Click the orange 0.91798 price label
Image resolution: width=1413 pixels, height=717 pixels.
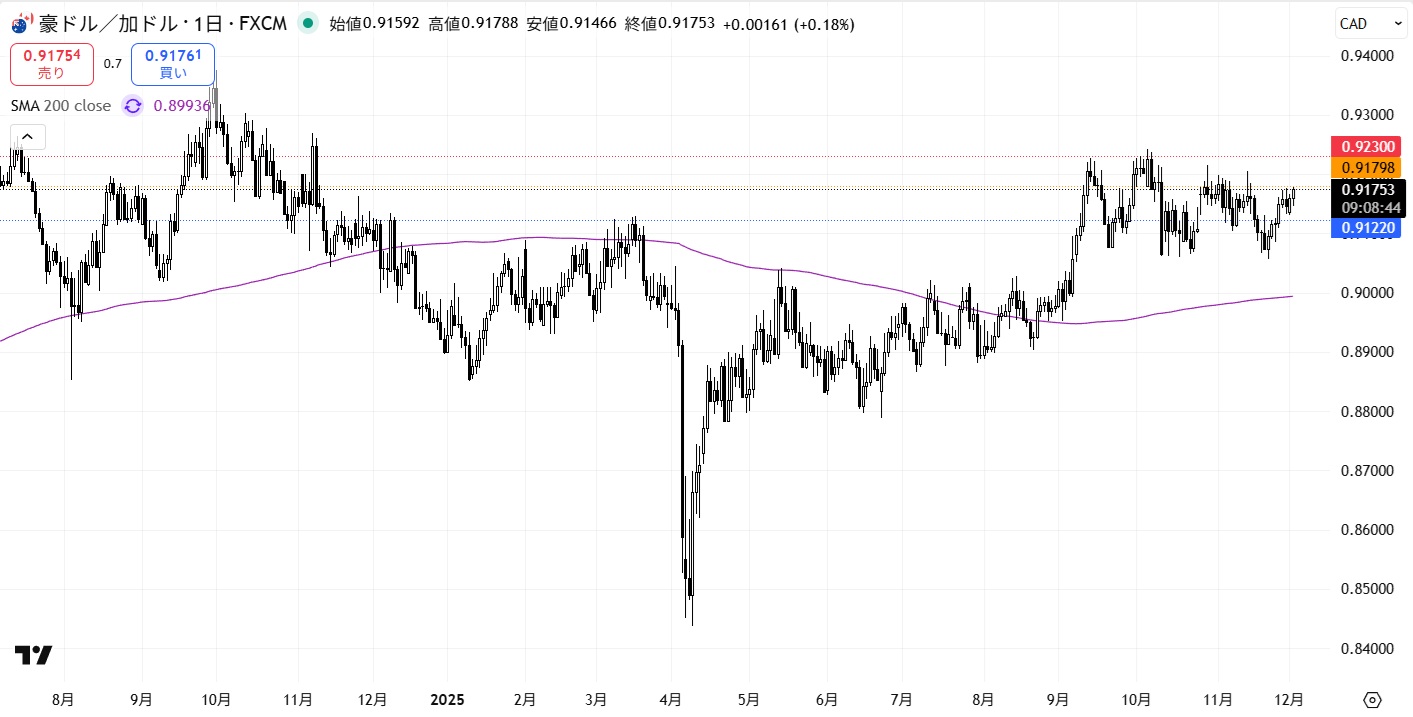tap(1368, 167)
